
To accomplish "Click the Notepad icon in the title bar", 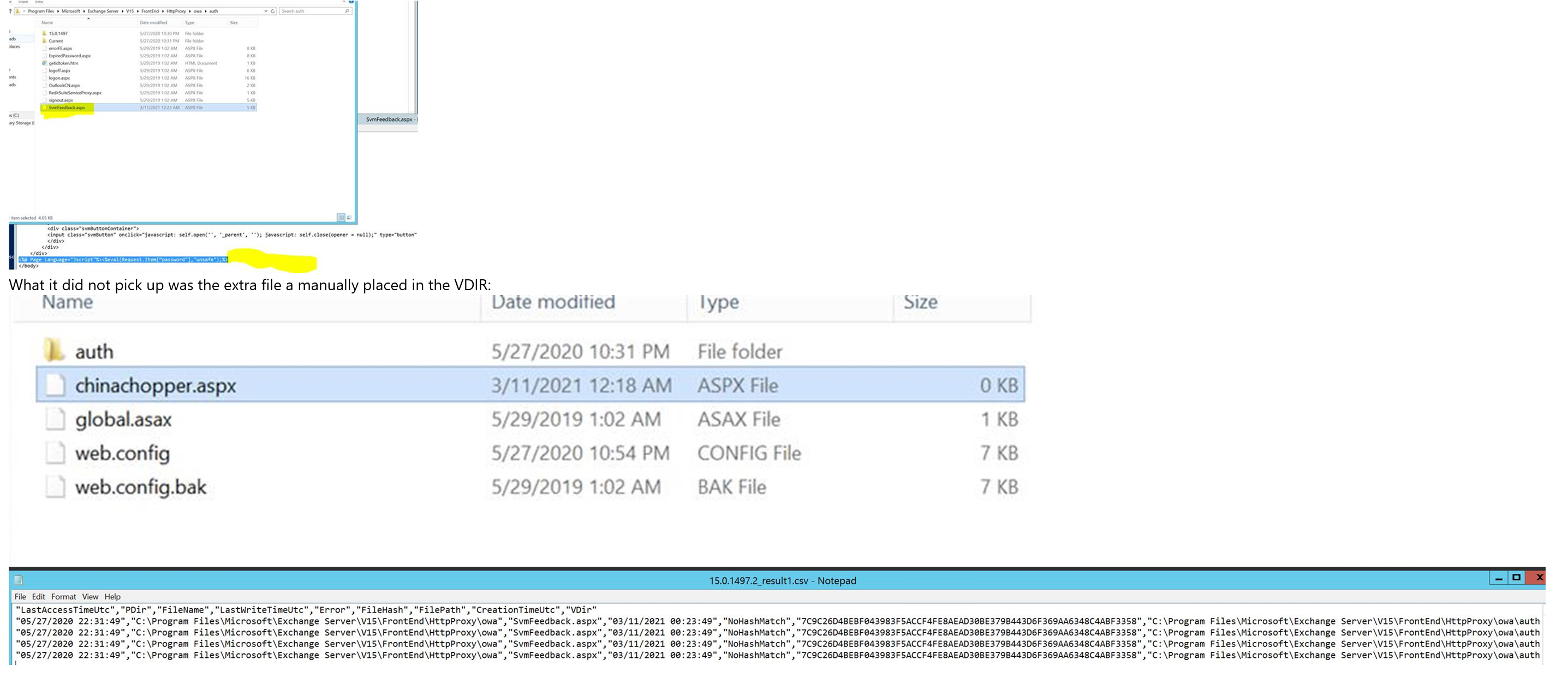I will point(18,580).
